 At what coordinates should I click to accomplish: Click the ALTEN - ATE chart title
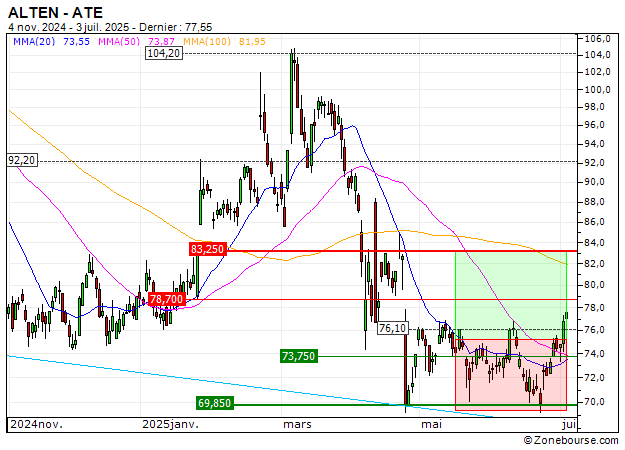click(x=55, y=13)
